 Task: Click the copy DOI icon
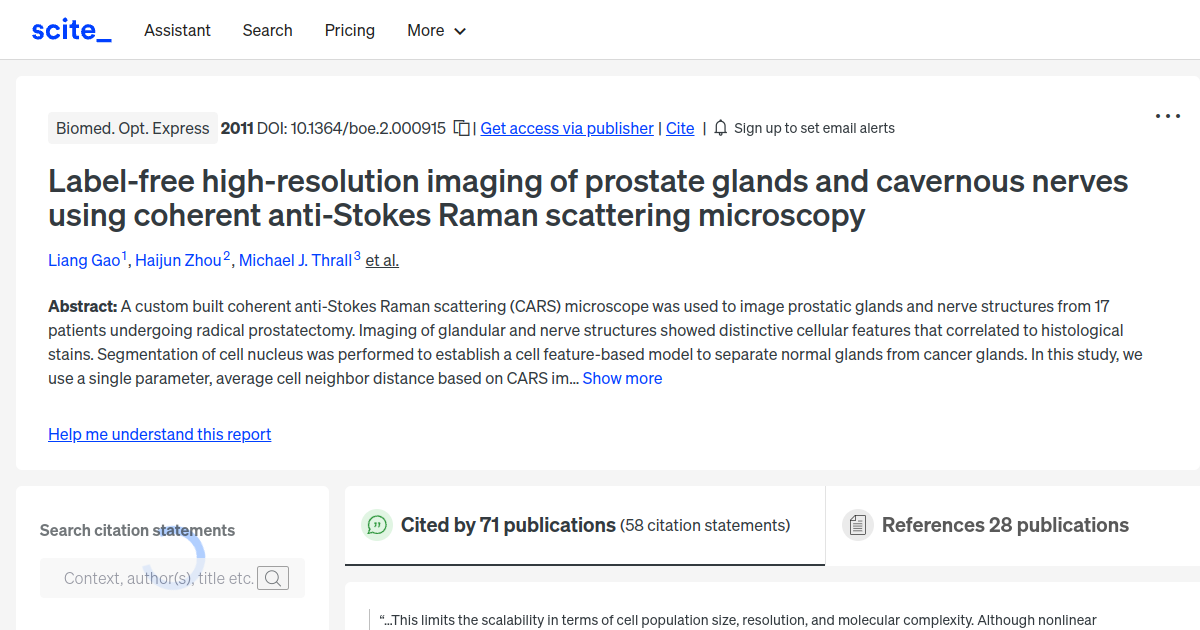(460, 128)
